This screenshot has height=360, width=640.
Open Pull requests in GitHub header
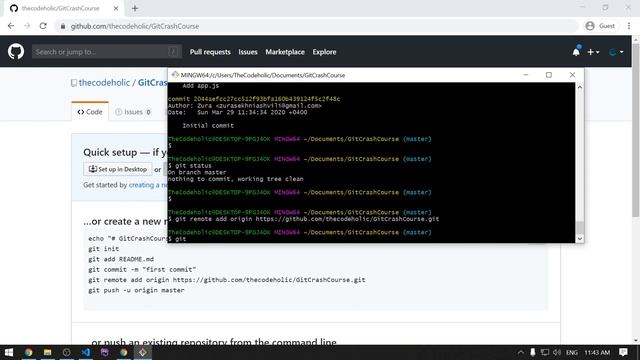coord(210,52)
